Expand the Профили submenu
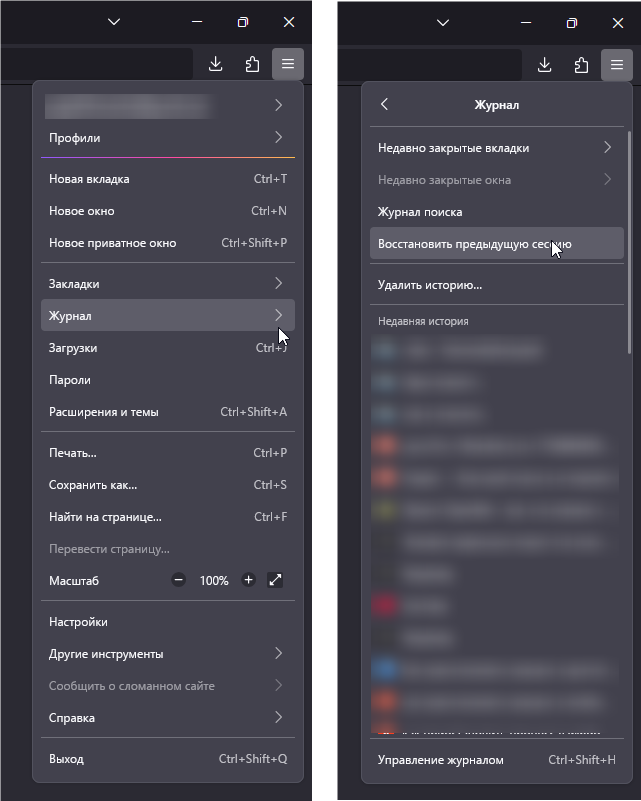 [x=168, y=138]
